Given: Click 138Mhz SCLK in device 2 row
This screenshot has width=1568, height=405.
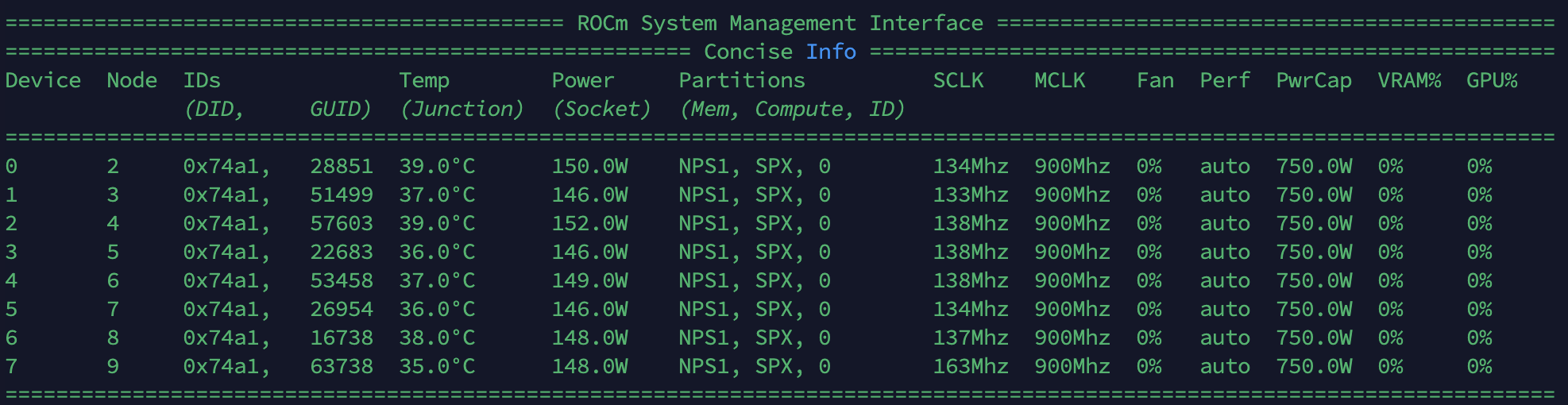Looking at the screenshot, I should [971, 223].
